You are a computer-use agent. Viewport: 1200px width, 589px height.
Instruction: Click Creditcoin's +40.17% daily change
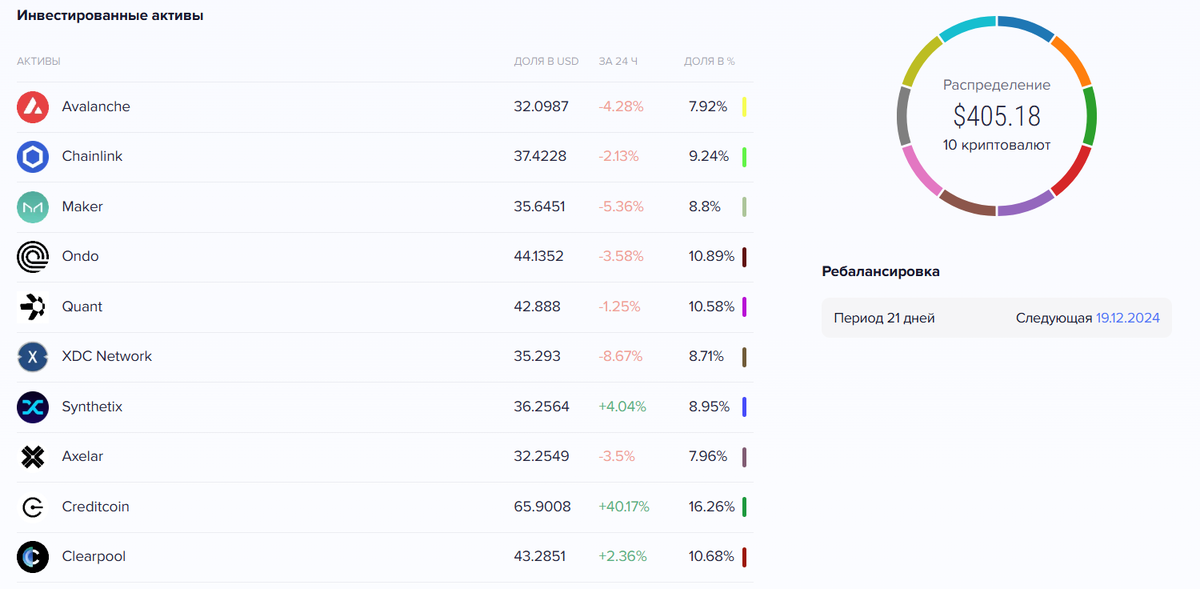(624, 507)
